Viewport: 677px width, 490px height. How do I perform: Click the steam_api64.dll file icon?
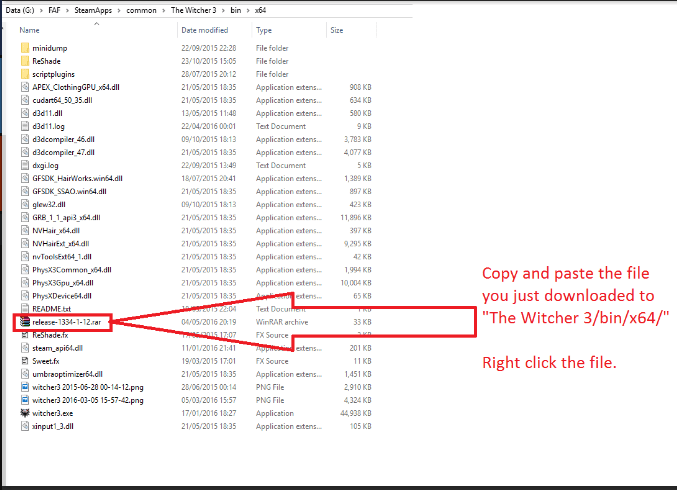tap(25, 348)
